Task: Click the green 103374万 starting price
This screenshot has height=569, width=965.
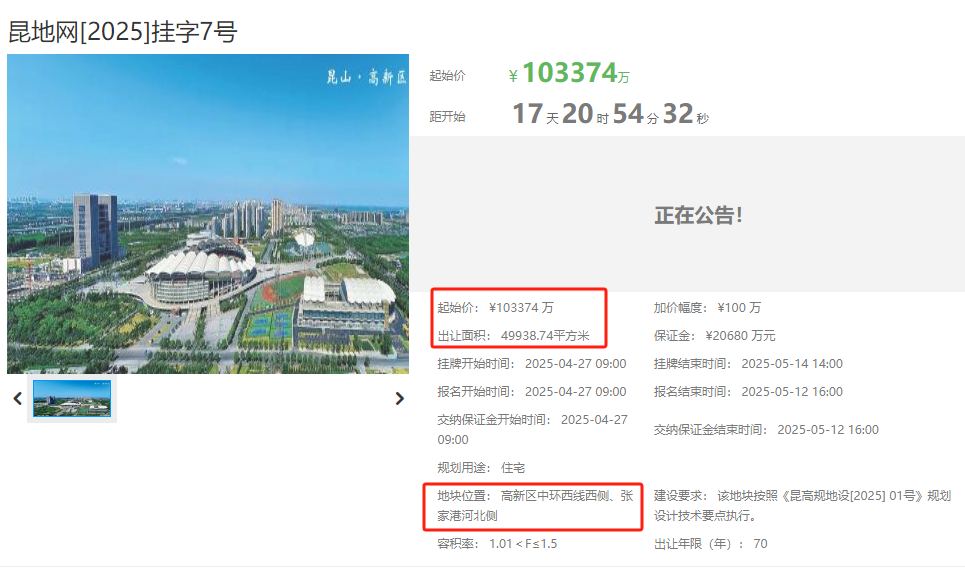Action: (x=570, y=74)
